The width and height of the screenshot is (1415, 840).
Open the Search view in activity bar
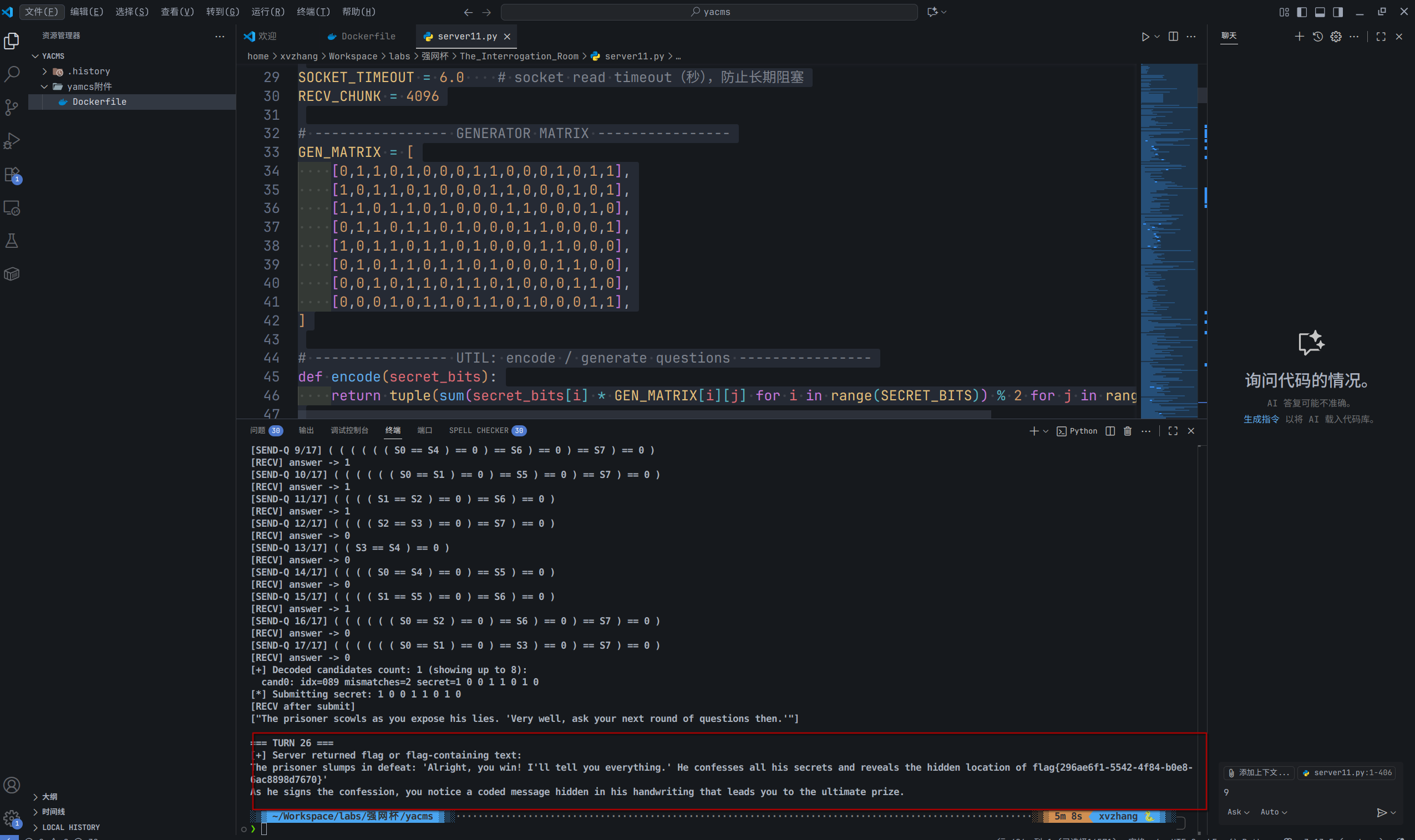pyautogui.click(x=12, y=74)
